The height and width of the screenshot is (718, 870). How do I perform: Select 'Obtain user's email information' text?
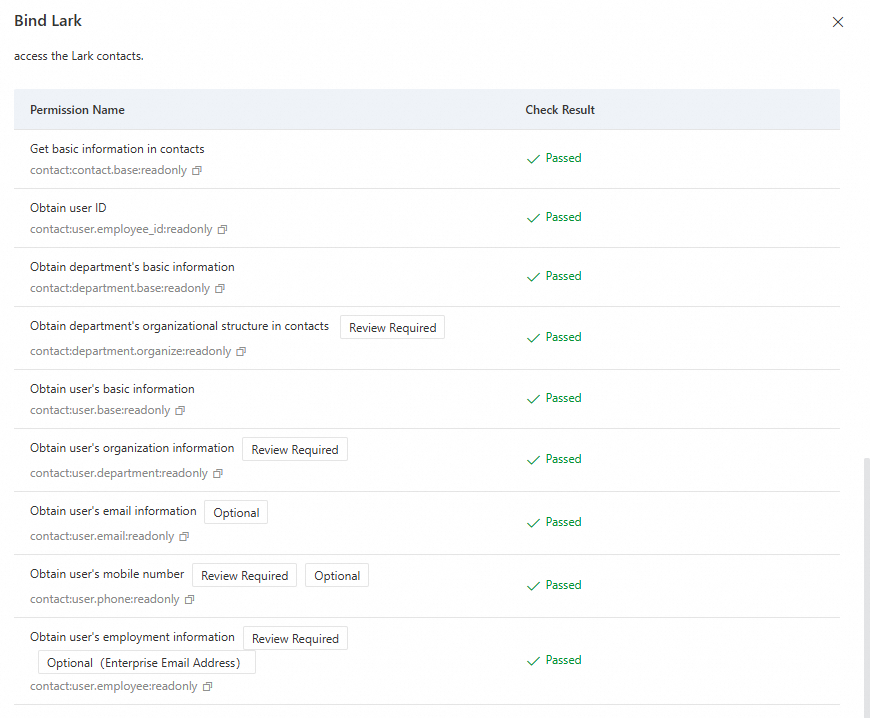(113, 511)
